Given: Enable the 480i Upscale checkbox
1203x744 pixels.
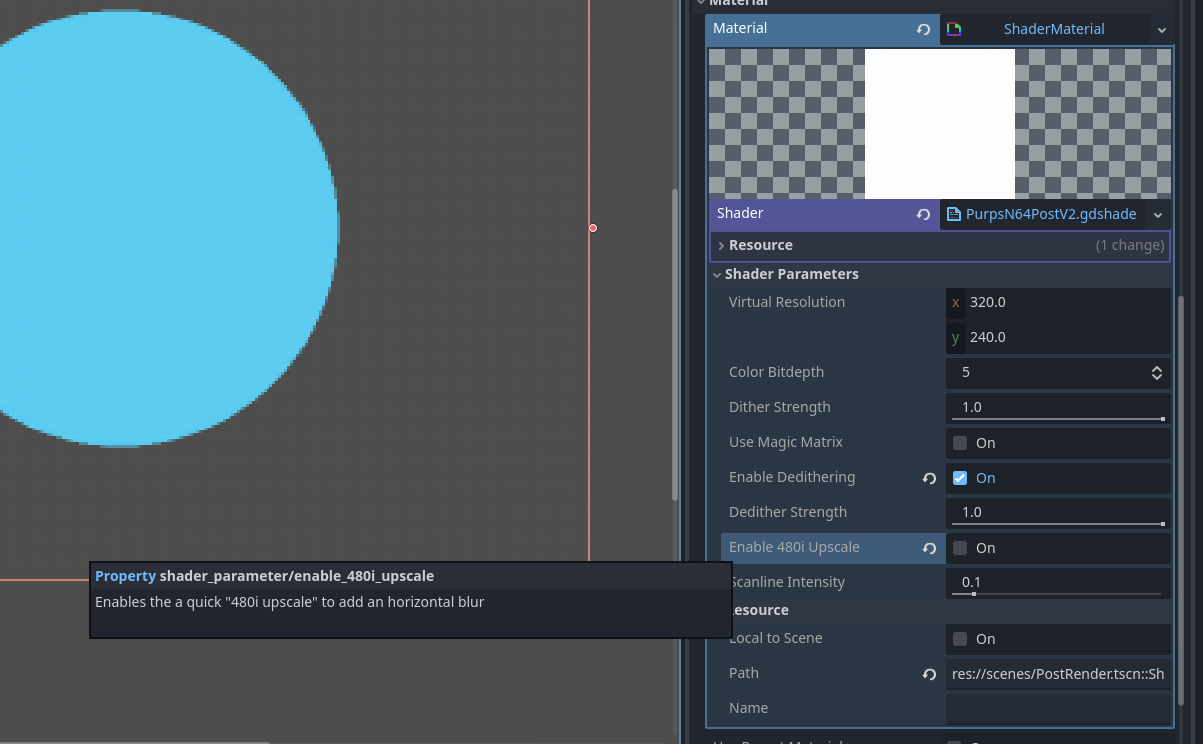Looking at the screenshot, I should coord(960,548).
